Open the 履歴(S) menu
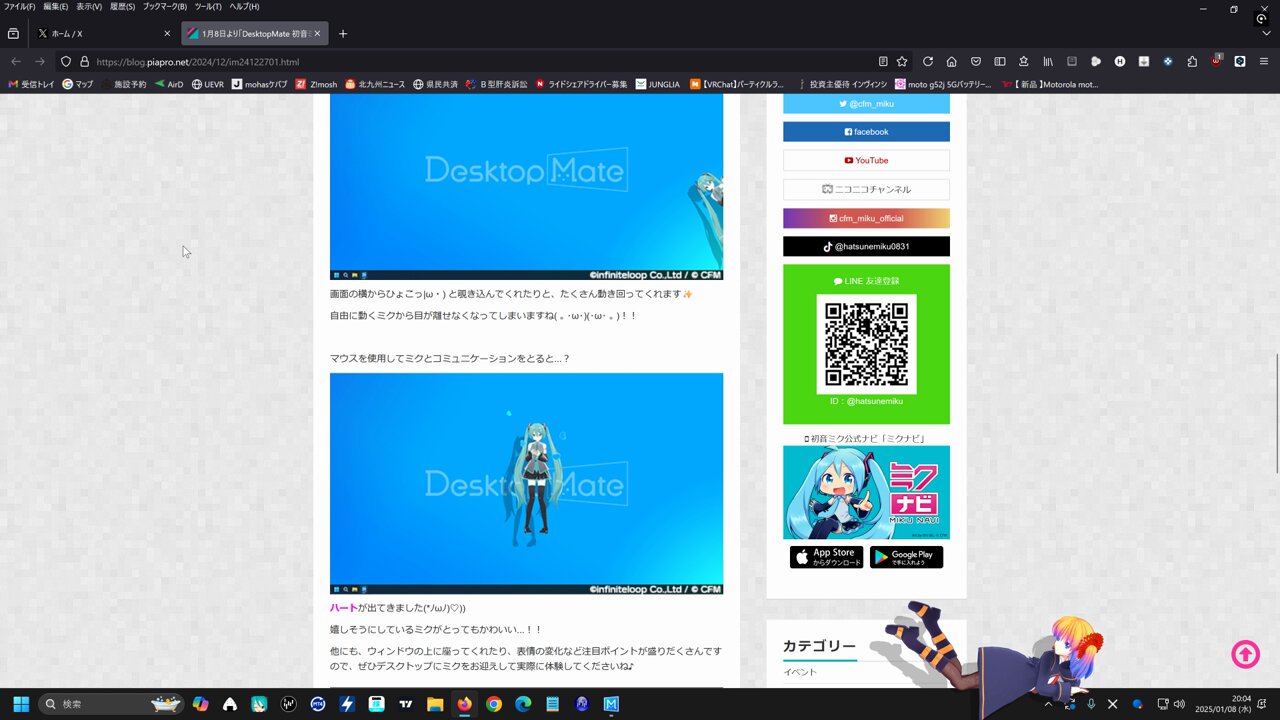Image resolution: width=1280 pixels, height=720 pixels. (122, 6)
